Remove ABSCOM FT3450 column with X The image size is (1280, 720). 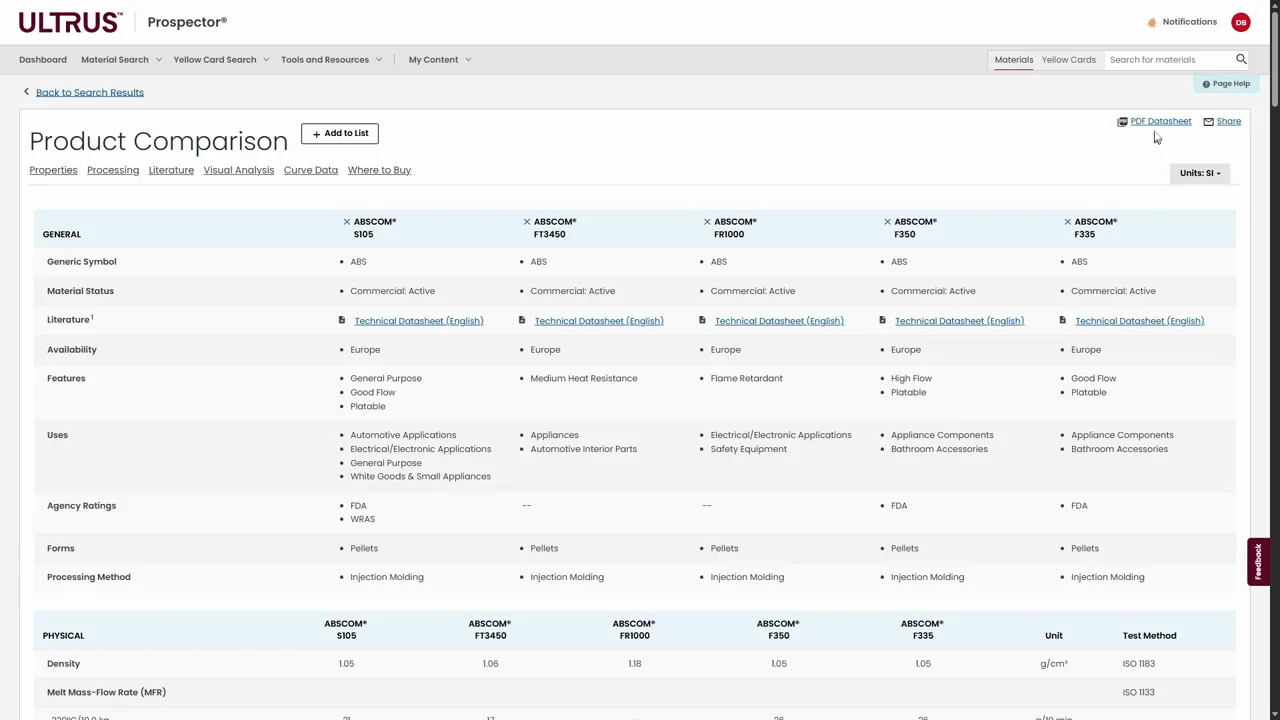(x=527, y=222)
